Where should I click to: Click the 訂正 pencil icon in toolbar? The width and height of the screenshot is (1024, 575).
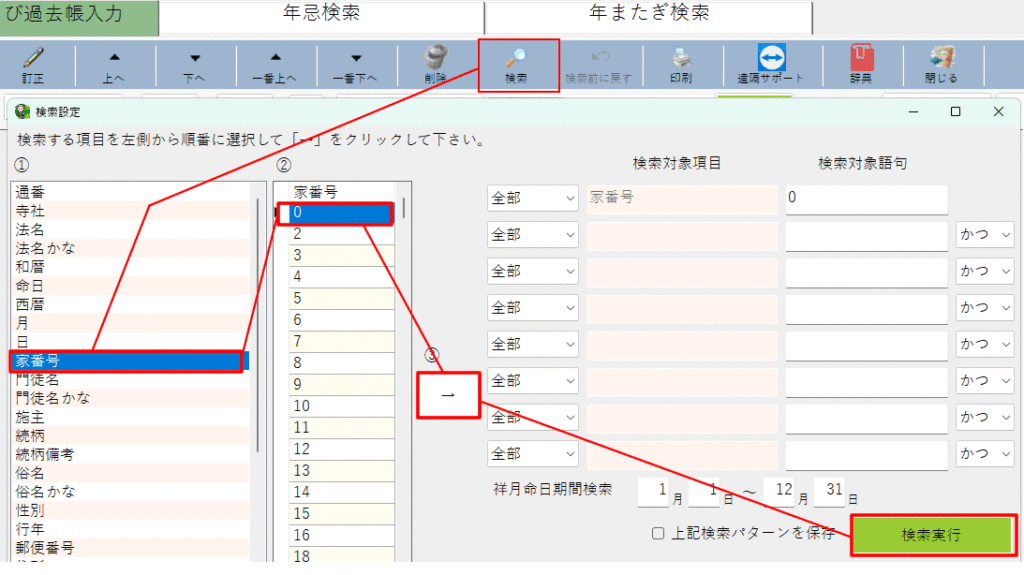[x=33, y=60]
